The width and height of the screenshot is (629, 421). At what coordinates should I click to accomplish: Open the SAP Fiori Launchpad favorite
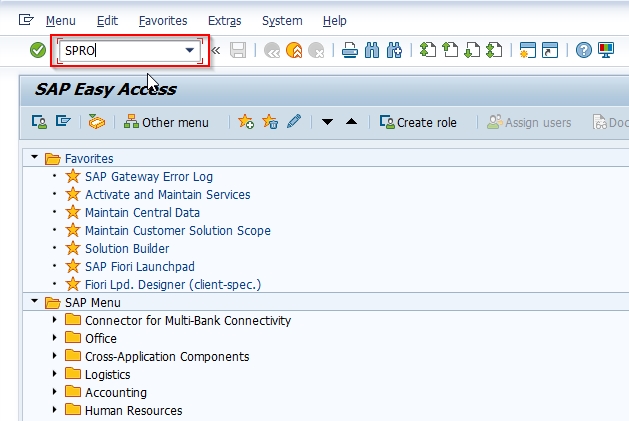click(140, 266)
